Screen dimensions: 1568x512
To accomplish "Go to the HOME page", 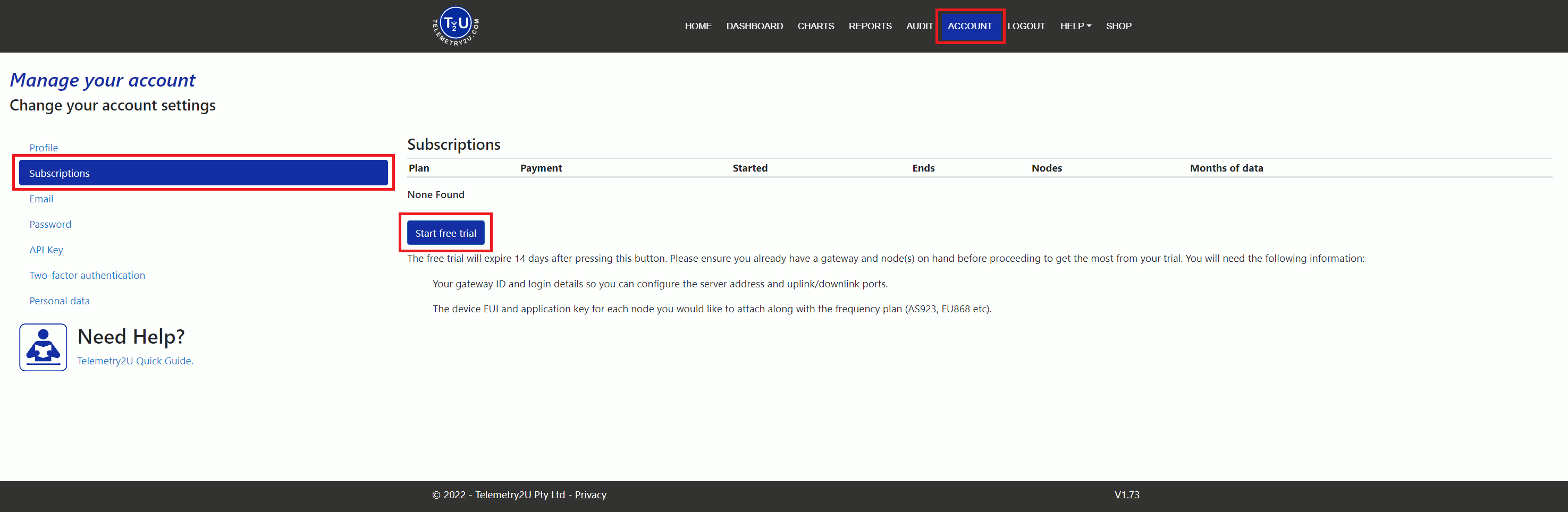I will point(697,26).
